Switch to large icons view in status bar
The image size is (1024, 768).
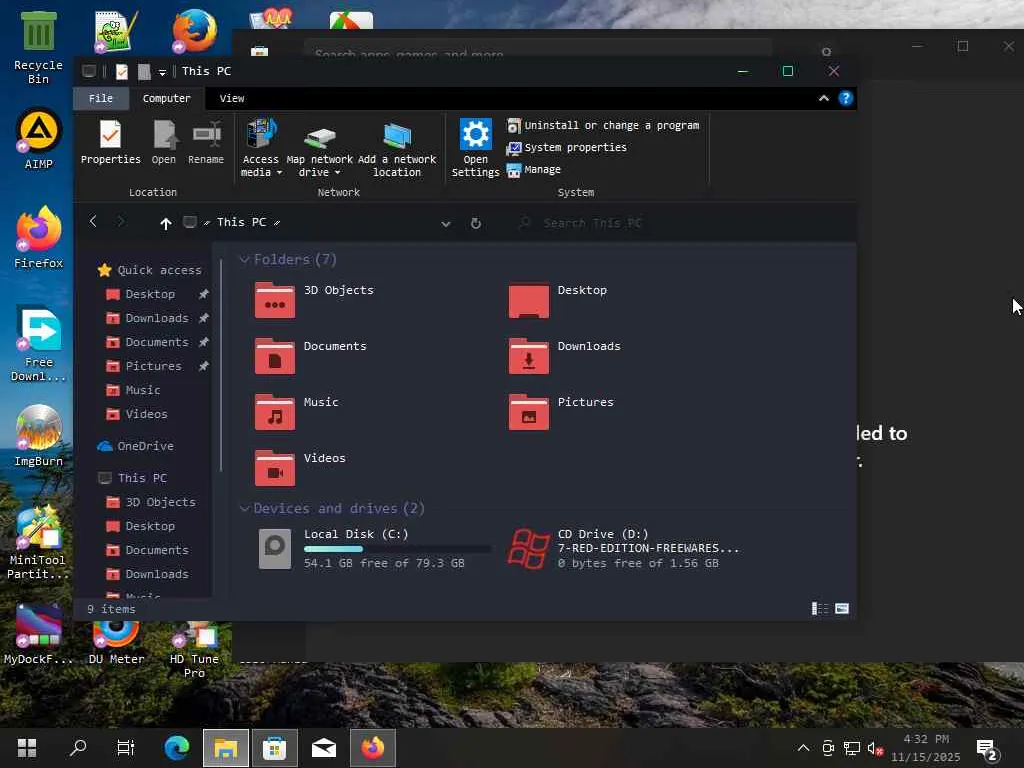[x=842, y=609]
